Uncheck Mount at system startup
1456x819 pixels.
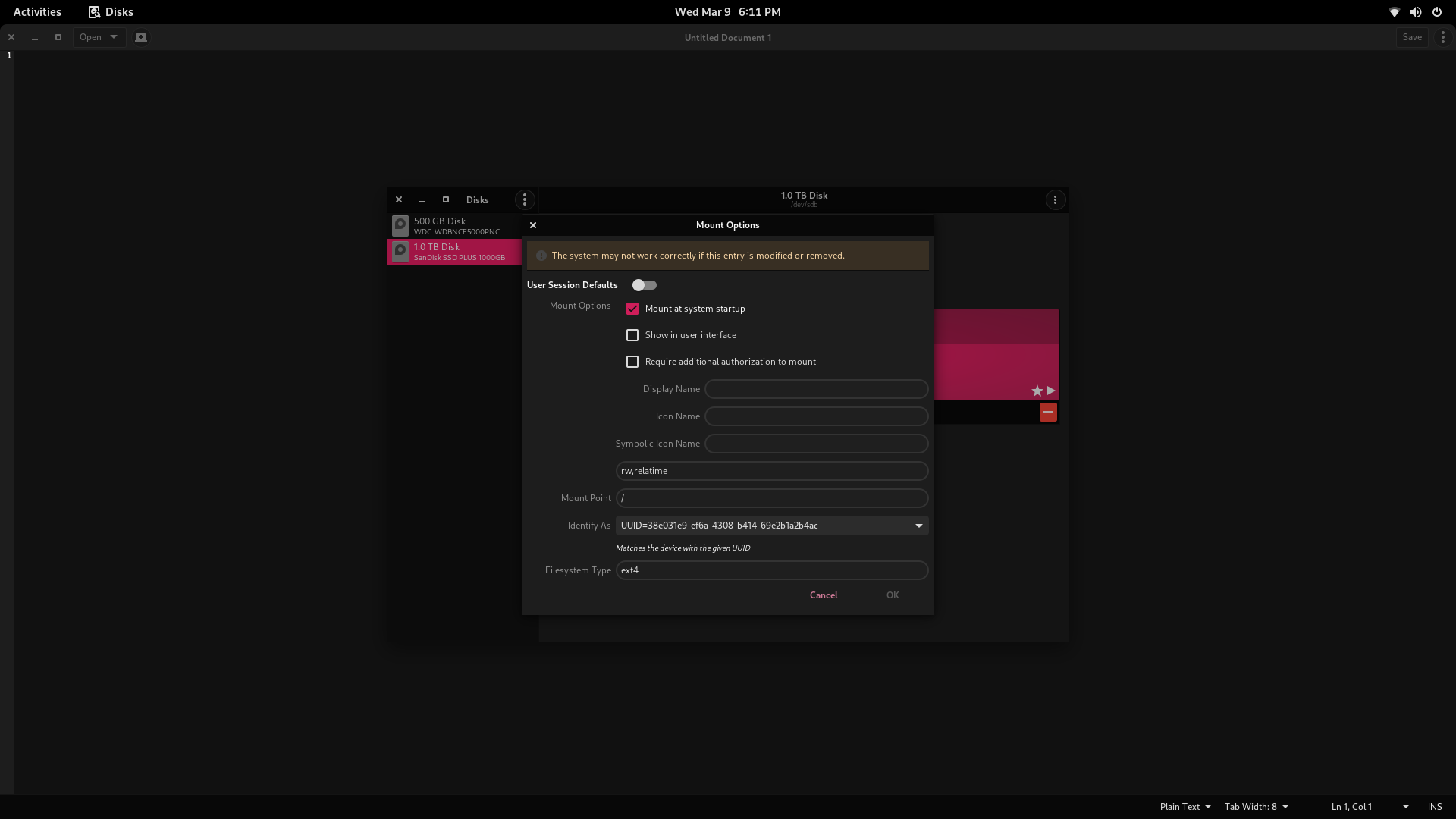(632, 309)
